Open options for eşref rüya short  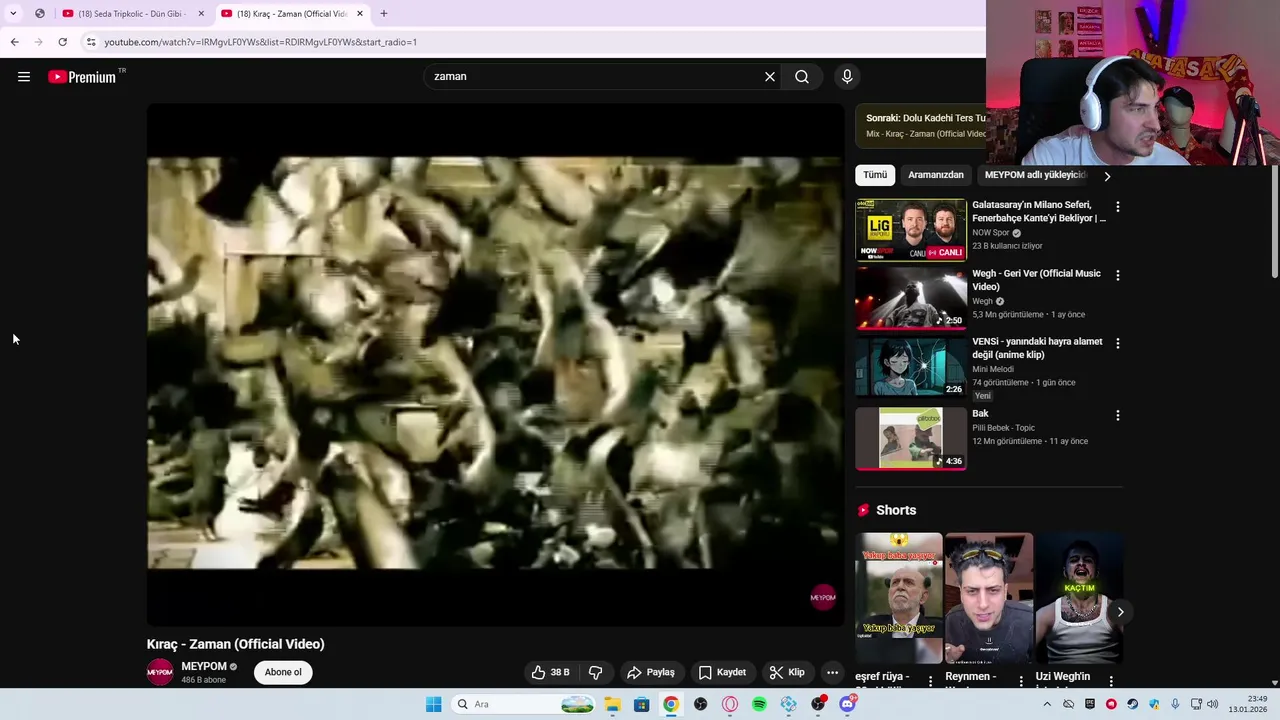[930, 681]
